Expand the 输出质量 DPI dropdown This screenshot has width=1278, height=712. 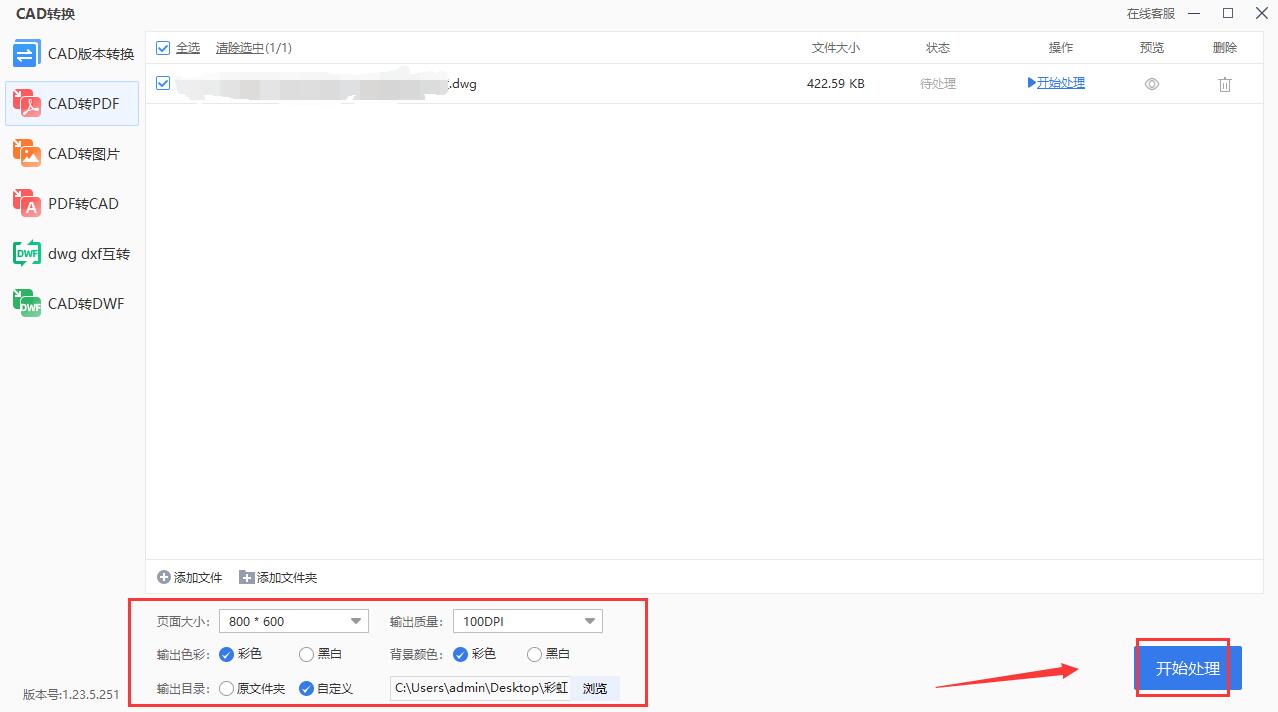[x=527, y=620]
